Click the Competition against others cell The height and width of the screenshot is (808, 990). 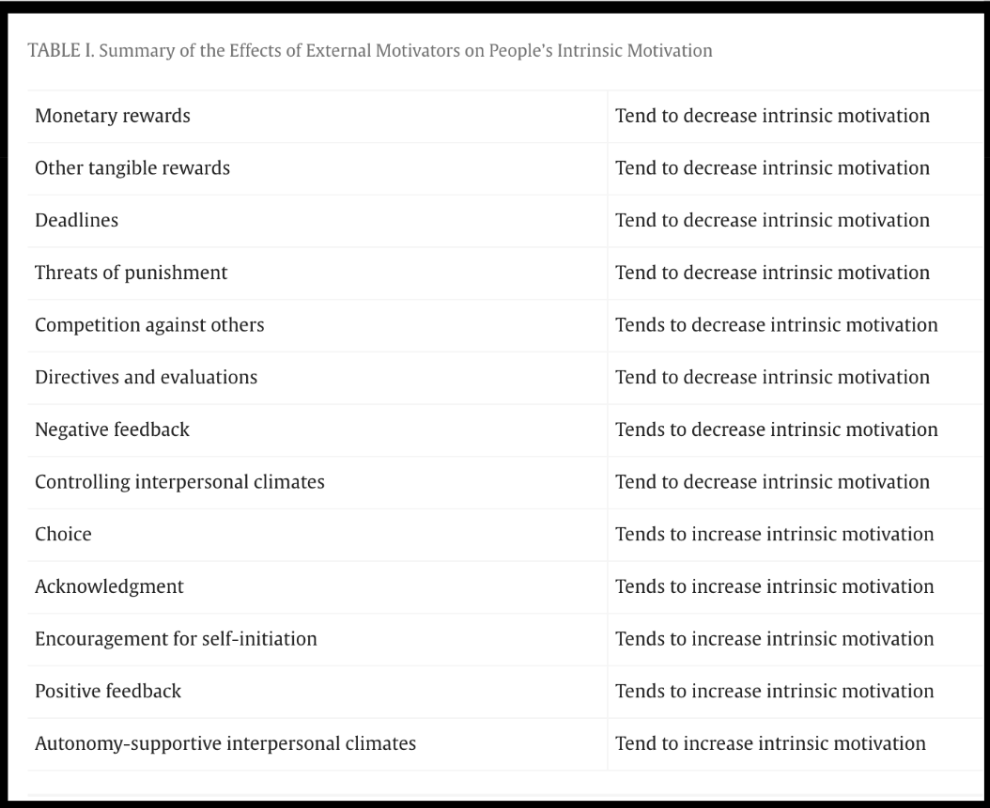tap(149, 325)
